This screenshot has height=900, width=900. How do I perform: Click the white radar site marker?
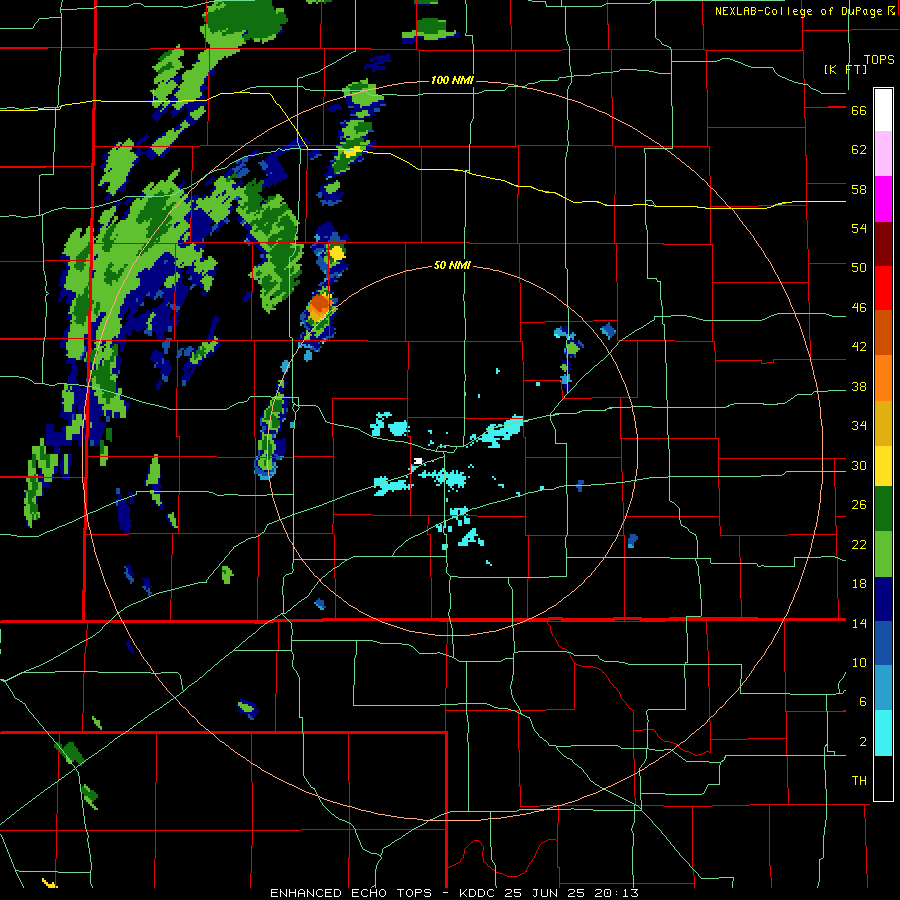tap(418, 461)
